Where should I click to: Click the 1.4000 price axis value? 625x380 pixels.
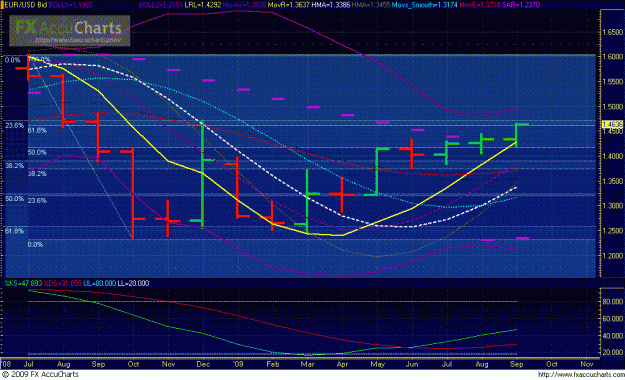[613, 156]
